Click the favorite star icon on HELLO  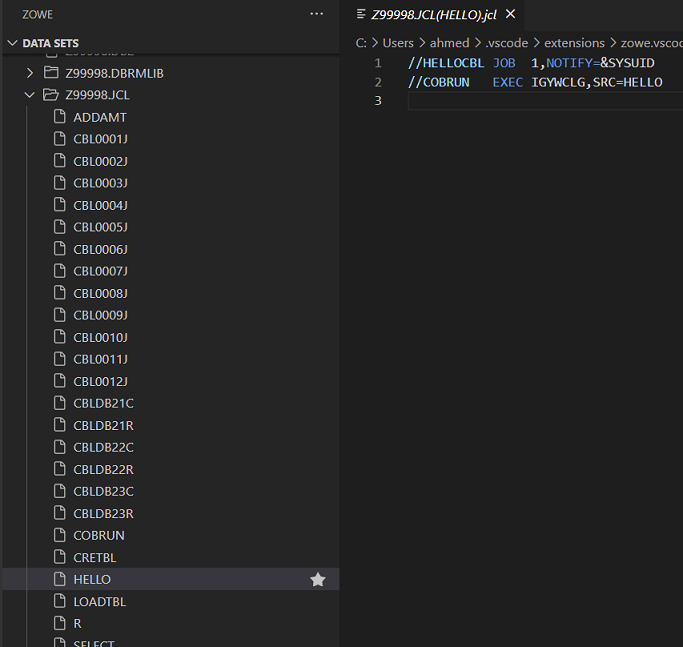(x=318, y=580)
